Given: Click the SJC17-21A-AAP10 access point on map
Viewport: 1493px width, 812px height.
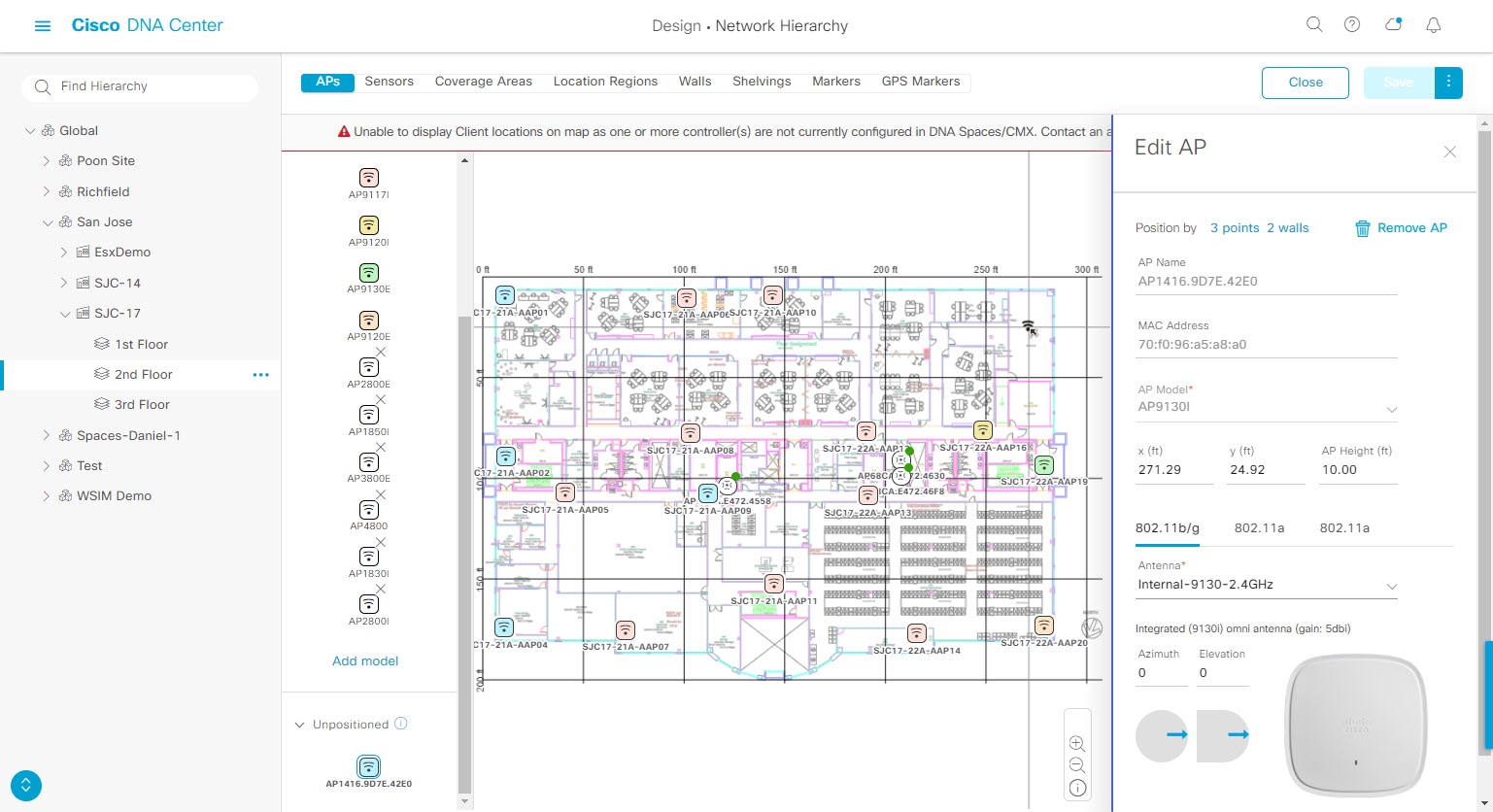Looking at the screenshot, I should 772,295.
